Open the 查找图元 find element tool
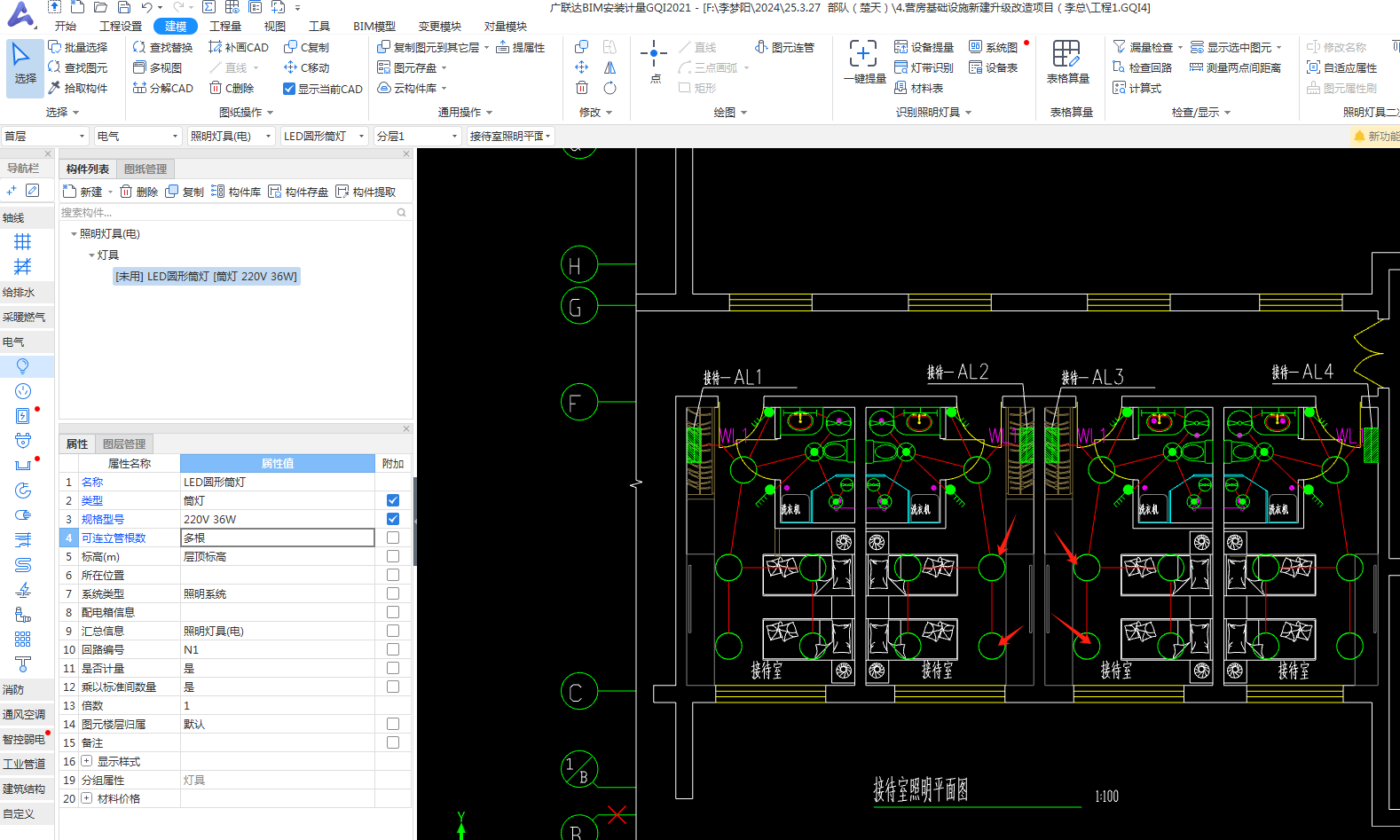The image size is (1400, 840). (x=77, y=67)
